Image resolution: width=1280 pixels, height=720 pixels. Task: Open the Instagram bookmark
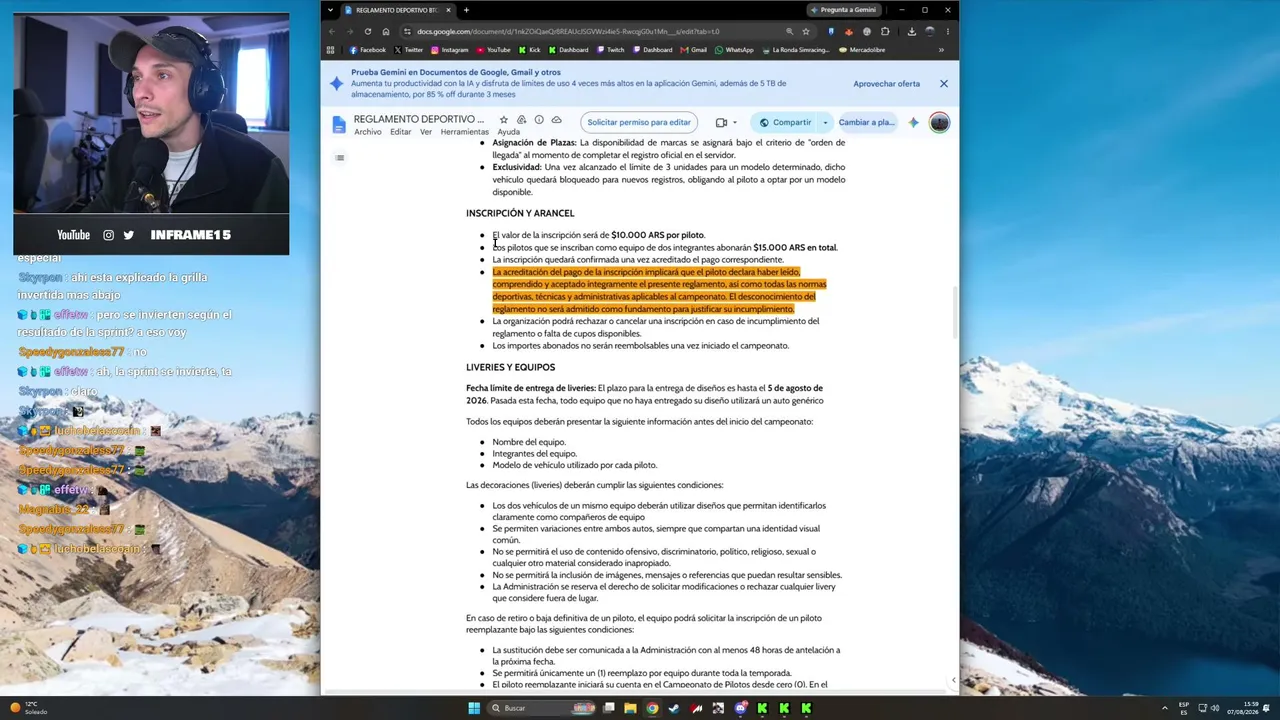click(449, 50)
